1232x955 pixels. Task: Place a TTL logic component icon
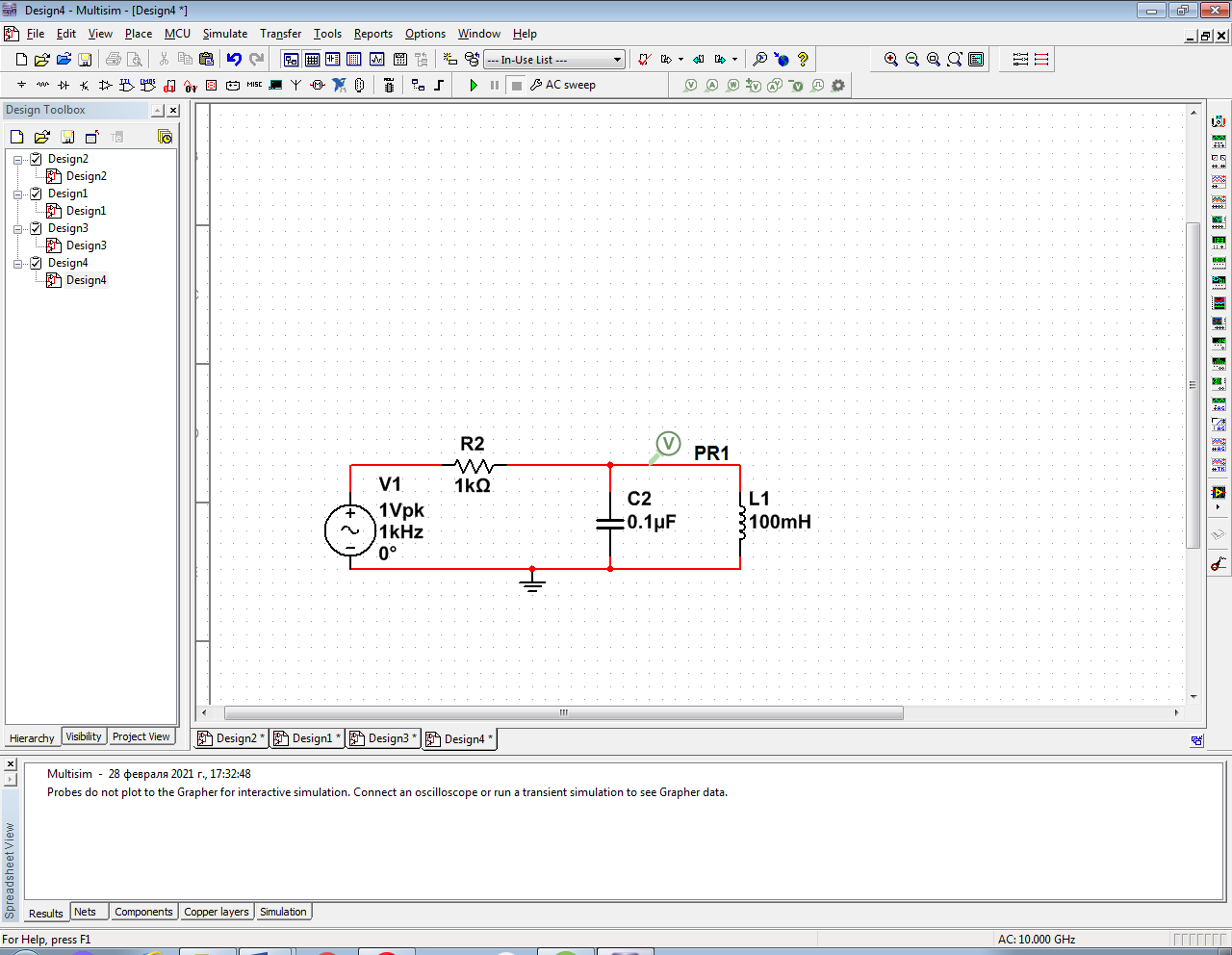[127, 85]
